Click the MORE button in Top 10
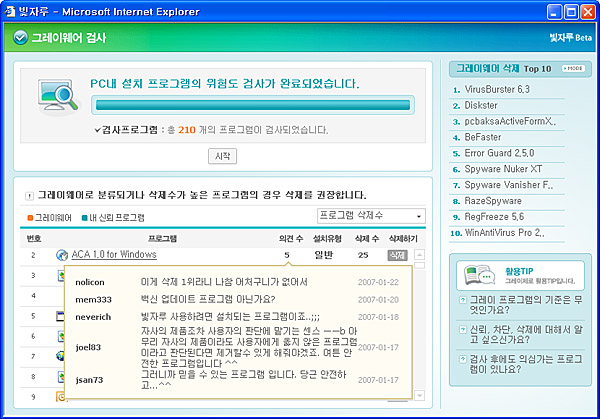Viewport: 600px width, 419px height. pos(573,68)
